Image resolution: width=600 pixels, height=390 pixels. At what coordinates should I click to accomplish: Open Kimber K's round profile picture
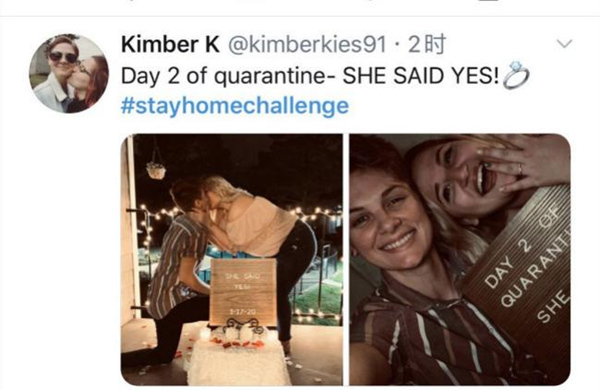pos(69,73)
